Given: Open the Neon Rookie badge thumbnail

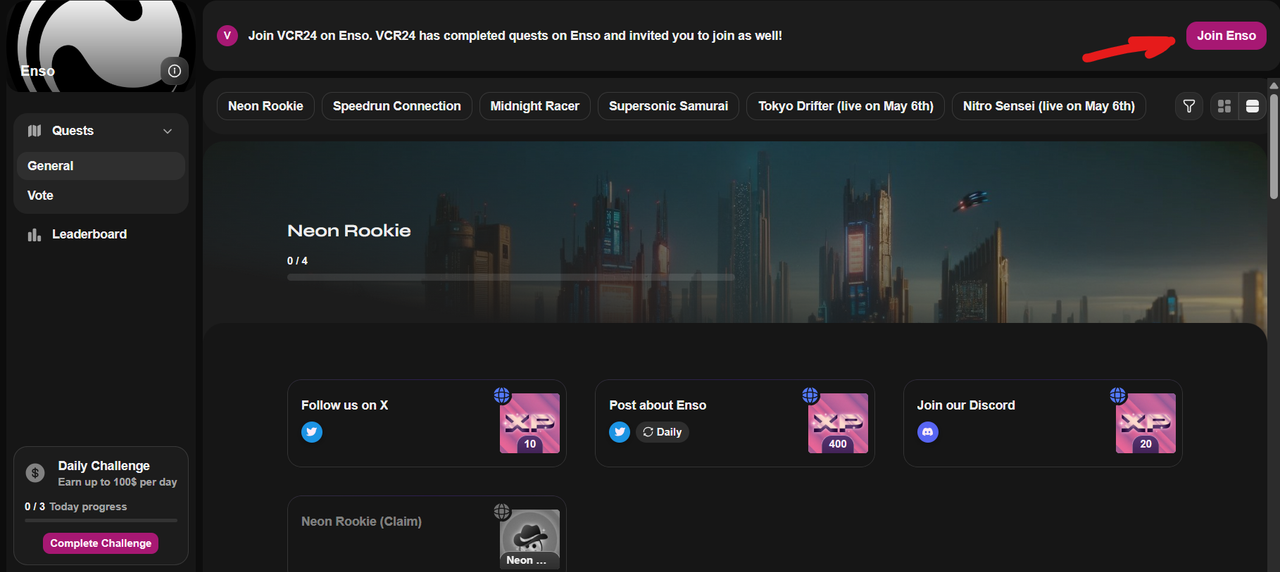Looking at the screenshot, I should 530,539.
